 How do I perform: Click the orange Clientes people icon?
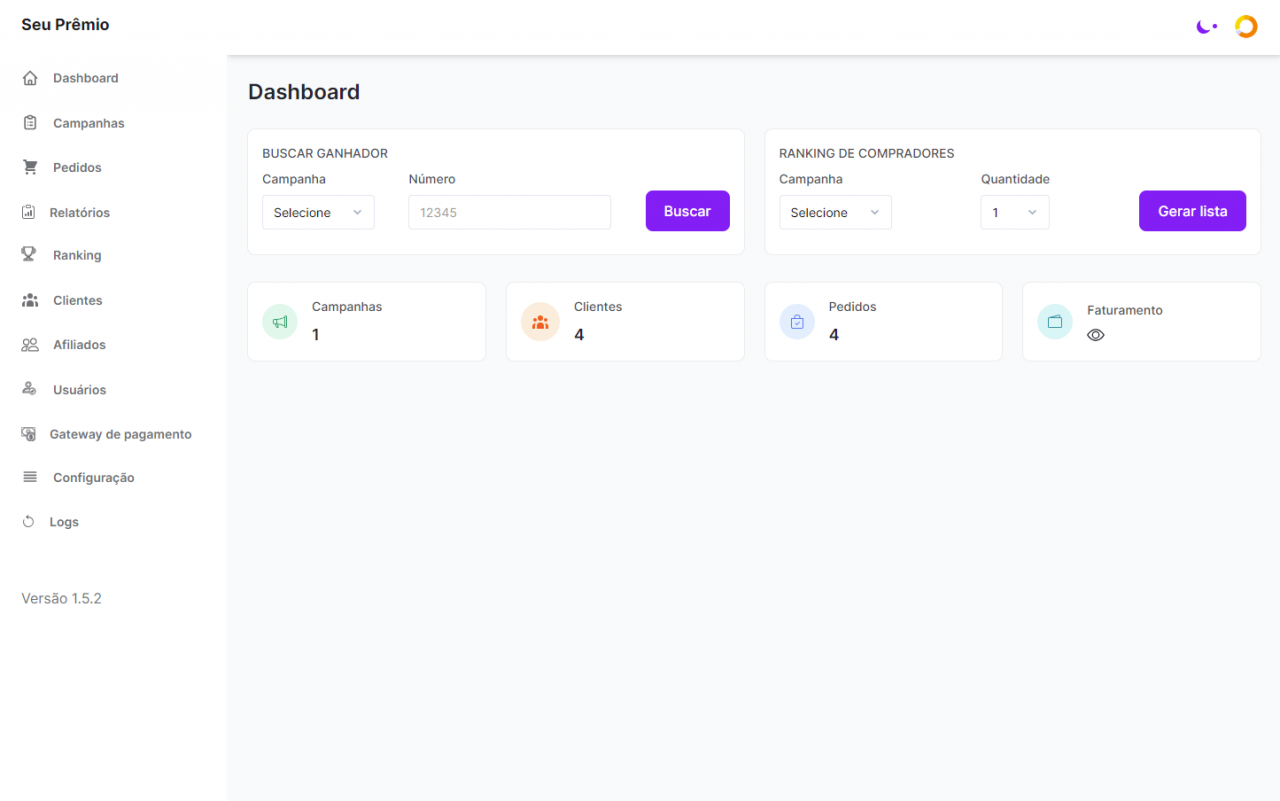540,322
